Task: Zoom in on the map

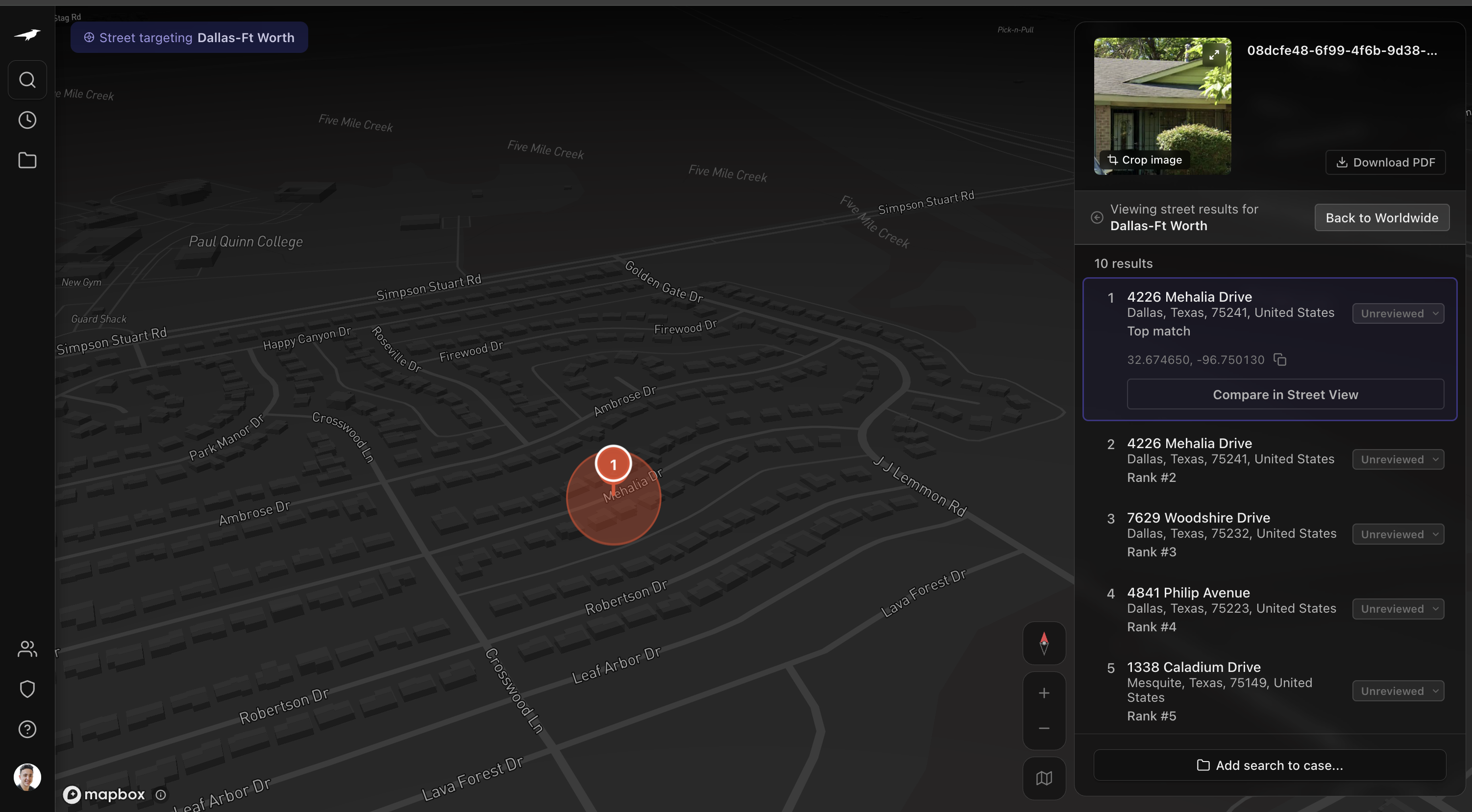Action: point(1043,693)
